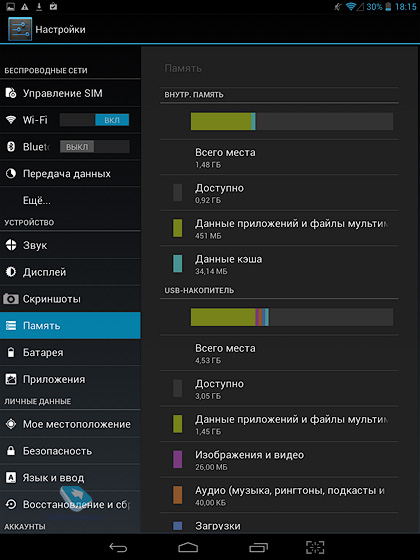Open Display brightness icon

11,272
